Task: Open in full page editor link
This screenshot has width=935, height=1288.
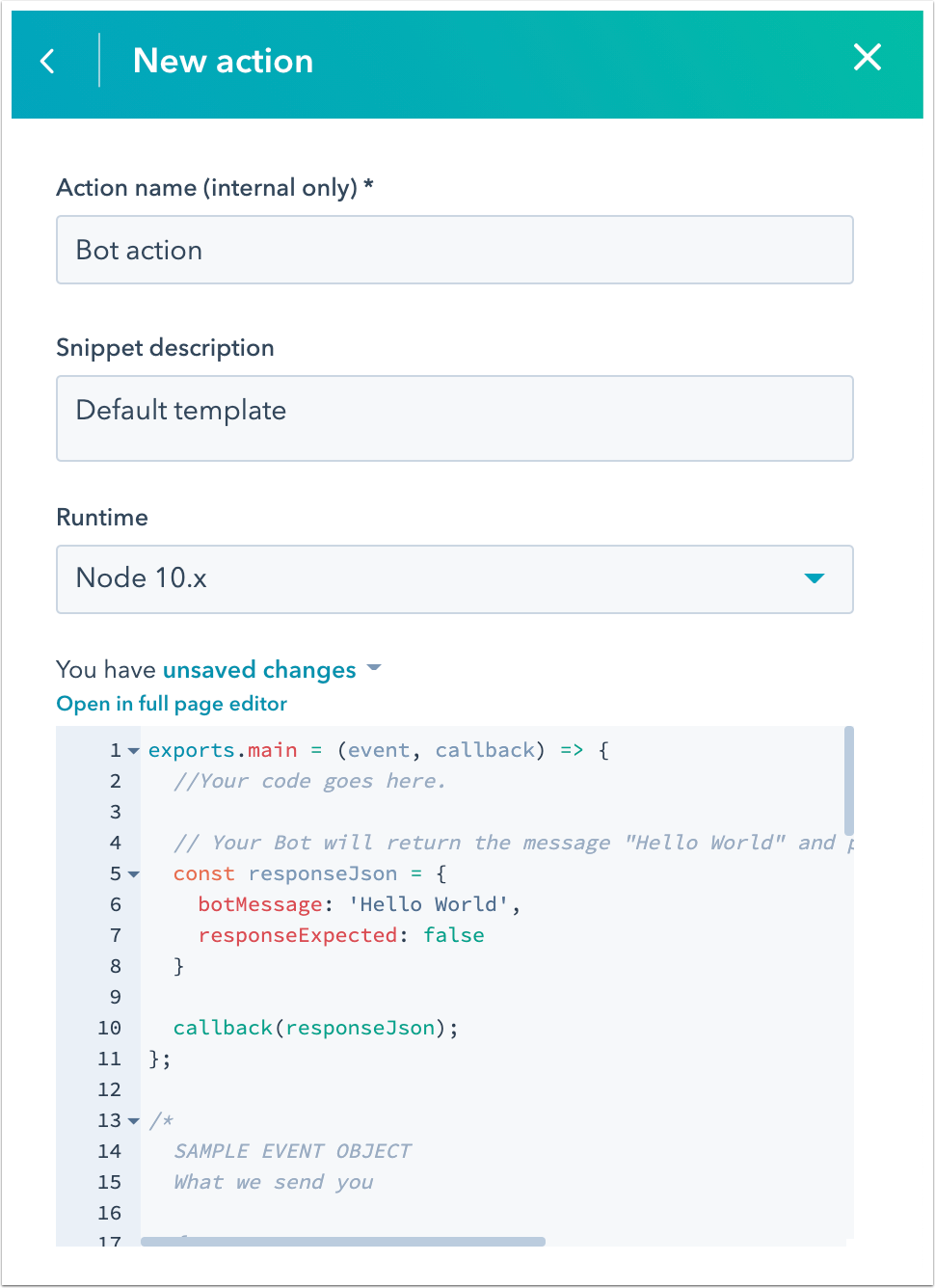Action: point(172,704)
